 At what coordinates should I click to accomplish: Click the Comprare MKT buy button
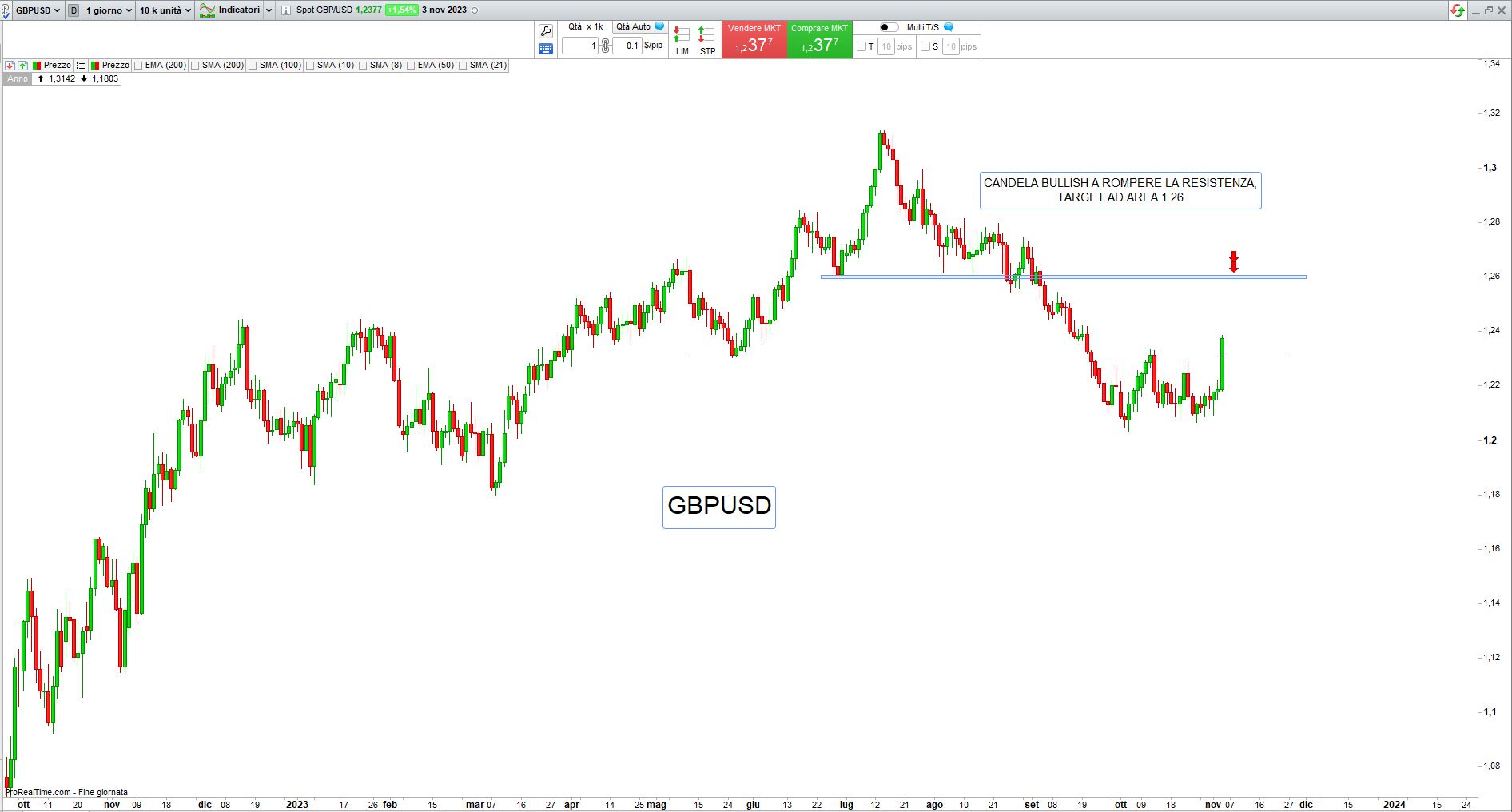point(819,39)
